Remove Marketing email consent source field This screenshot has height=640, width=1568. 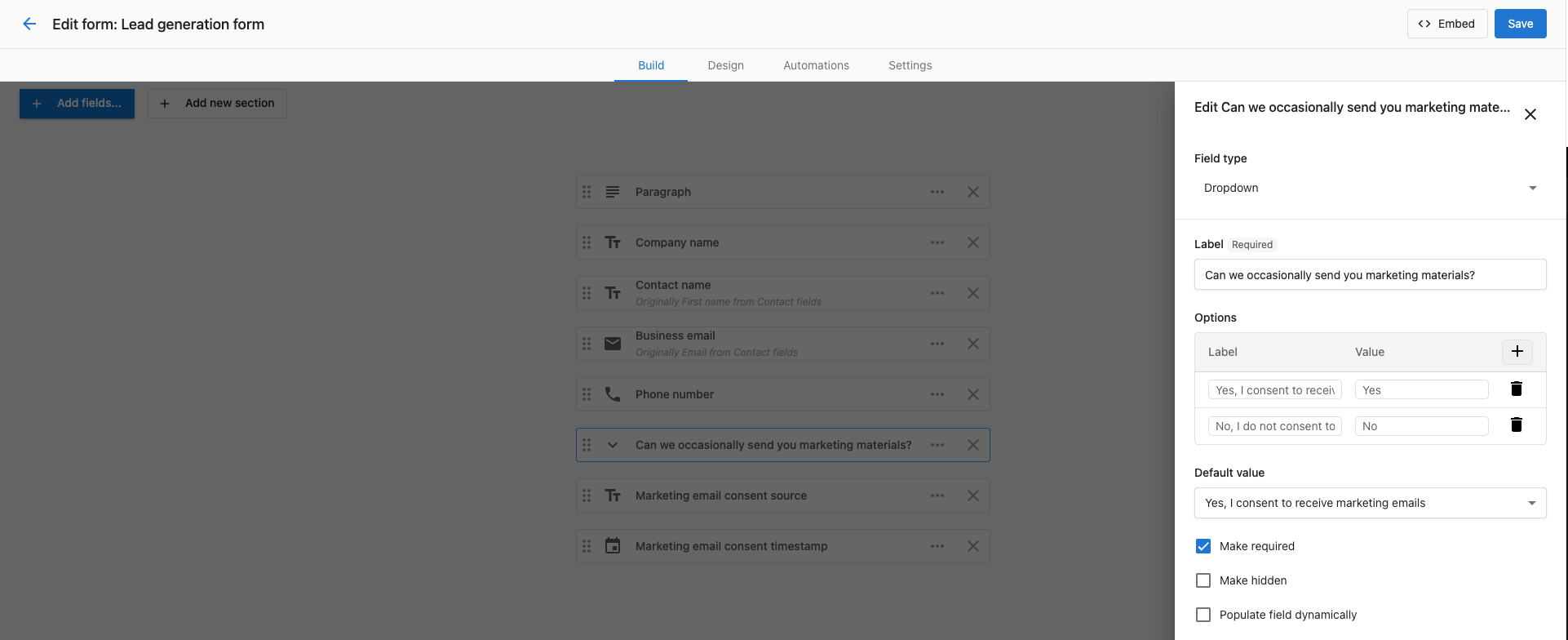(x=973, y=496)
